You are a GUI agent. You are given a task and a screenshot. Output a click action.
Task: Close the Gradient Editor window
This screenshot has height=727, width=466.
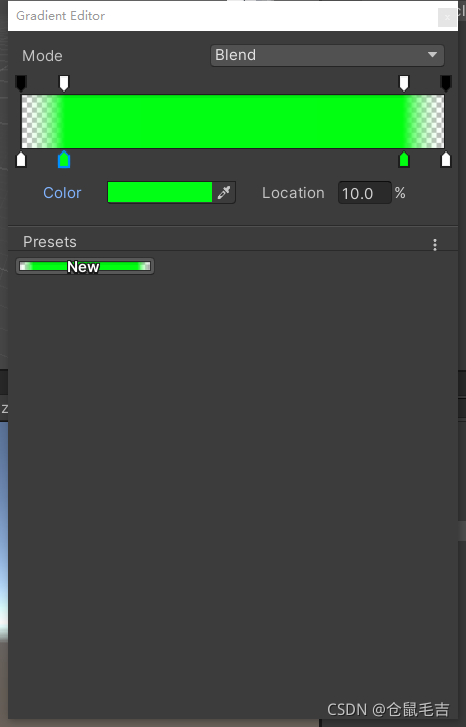(447, 18)
